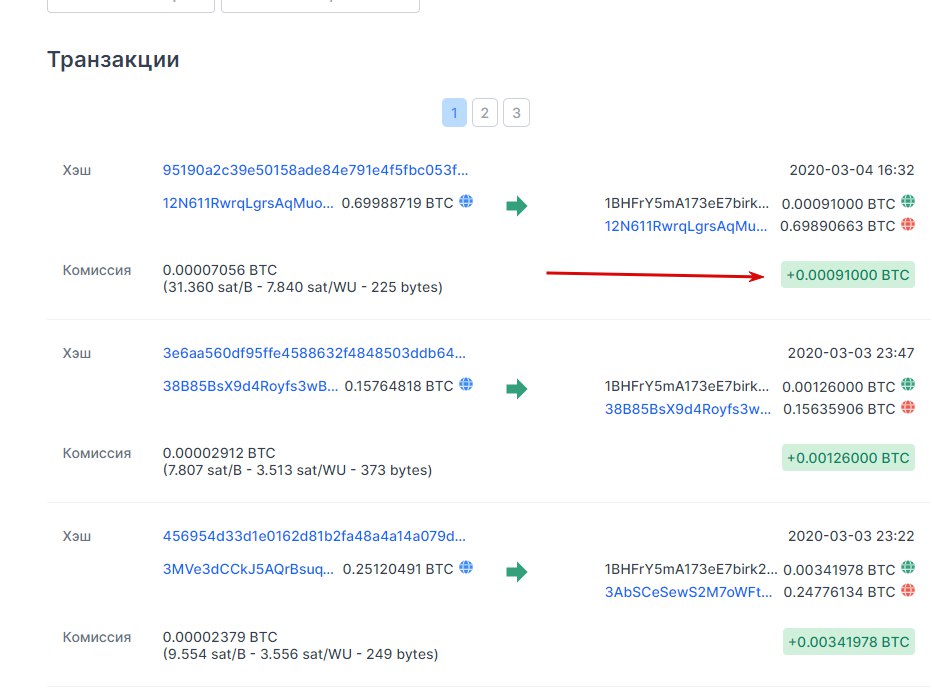Click green arrow in 2020-03-03 23:22 transaction

pyautogui.click(x=517, y=572)
